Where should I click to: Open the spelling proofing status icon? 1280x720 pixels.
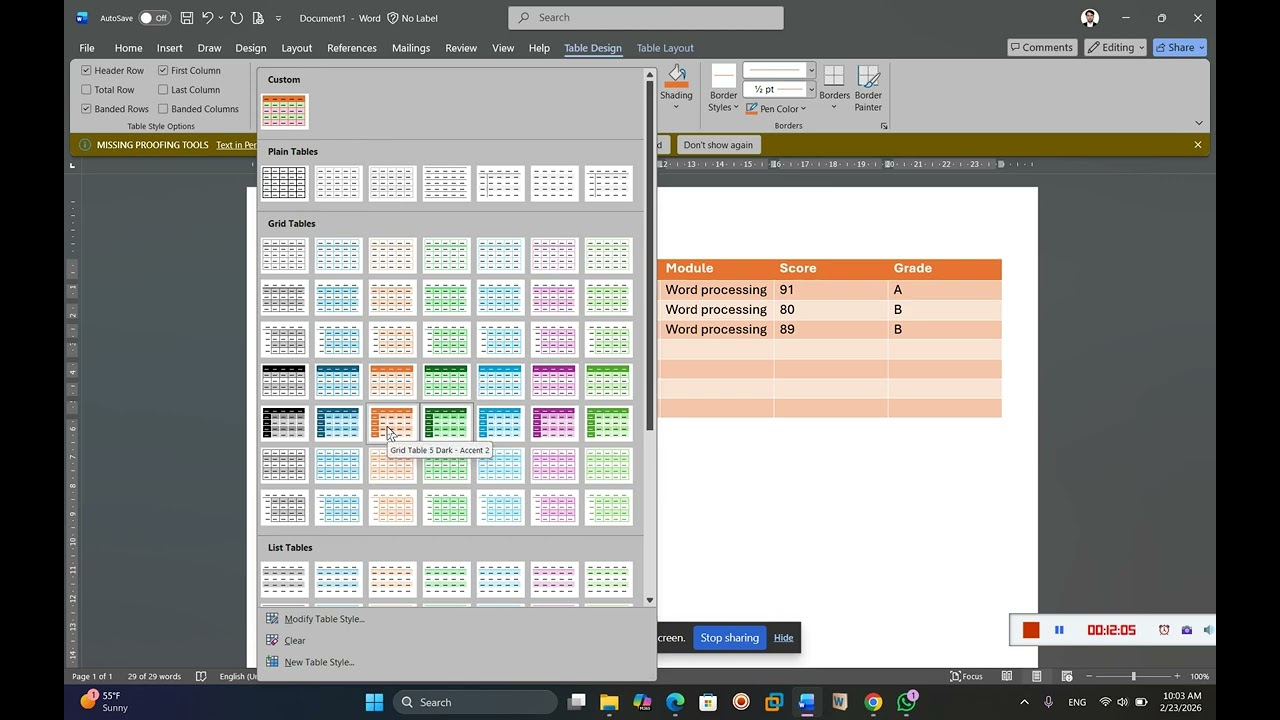pos(201,676)
